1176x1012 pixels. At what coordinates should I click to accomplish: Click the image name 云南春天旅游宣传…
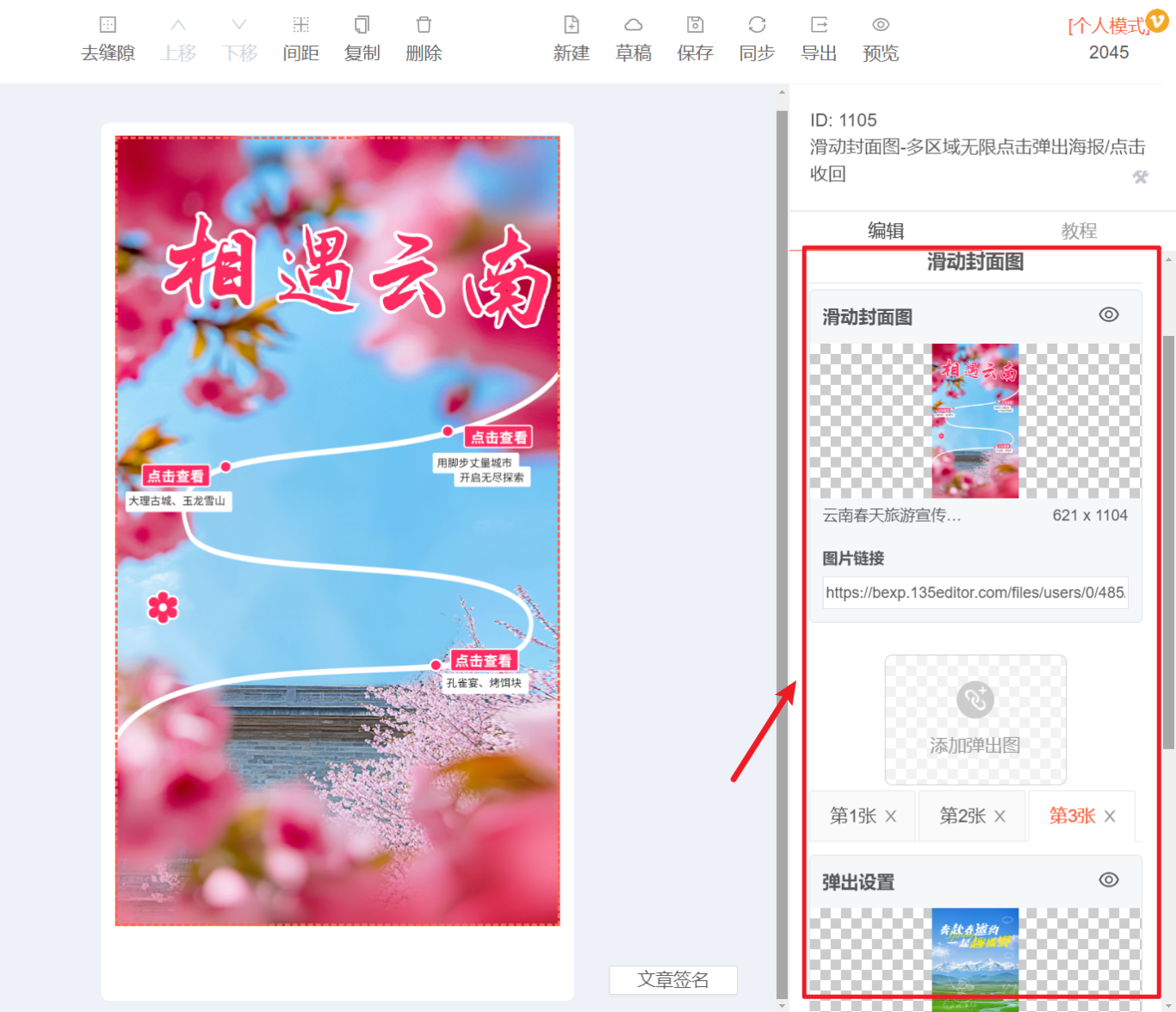coord(892,515)
